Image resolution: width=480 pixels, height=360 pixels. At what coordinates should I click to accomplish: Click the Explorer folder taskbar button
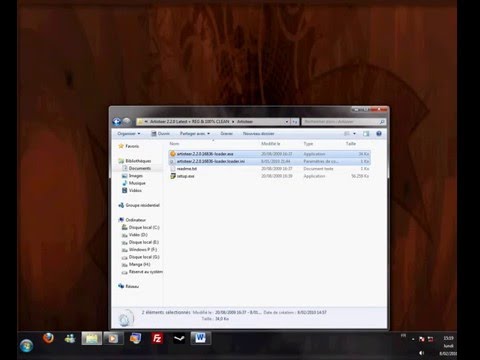tap(92, 339)
